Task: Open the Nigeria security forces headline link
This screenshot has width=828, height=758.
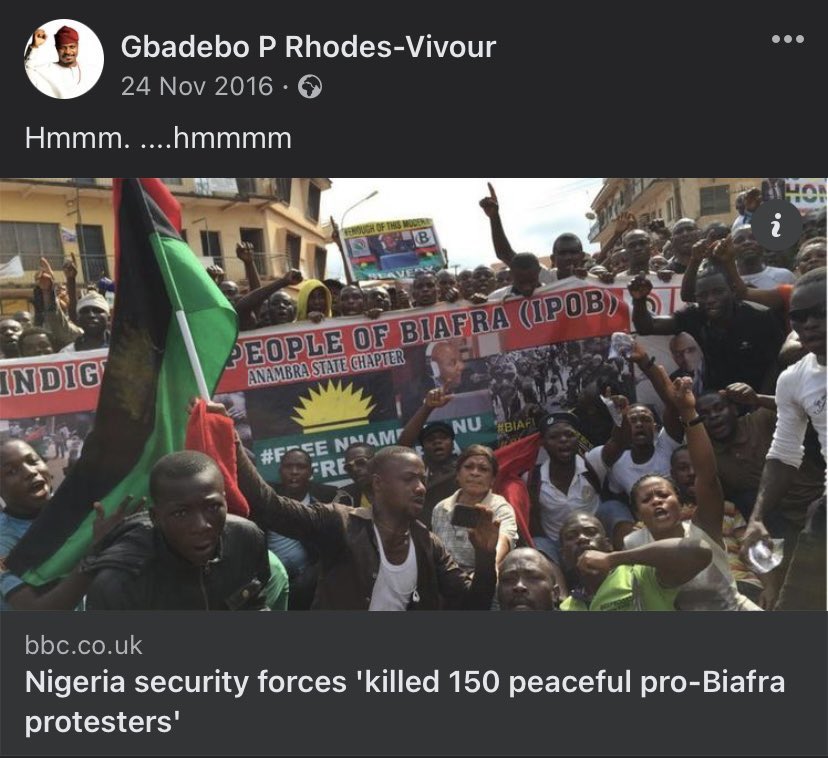Action: pyautogui.click(x=404, y=701)
